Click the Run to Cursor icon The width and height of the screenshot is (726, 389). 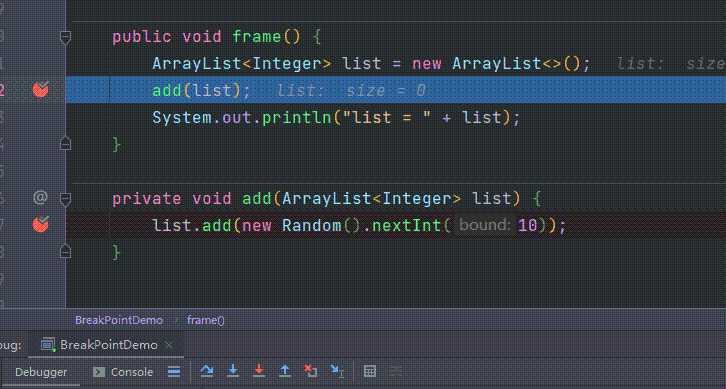(337, 371)
